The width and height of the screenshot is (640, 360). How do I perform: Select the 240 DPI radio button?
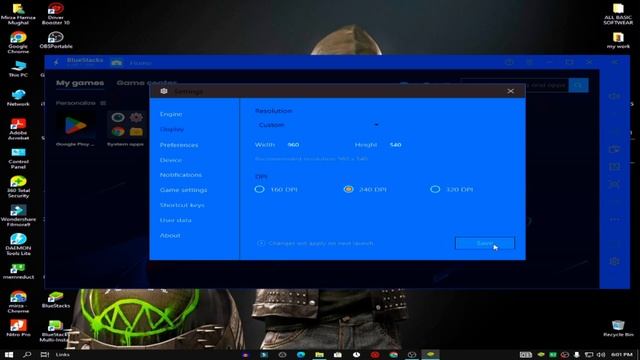[x=348, y=189]
